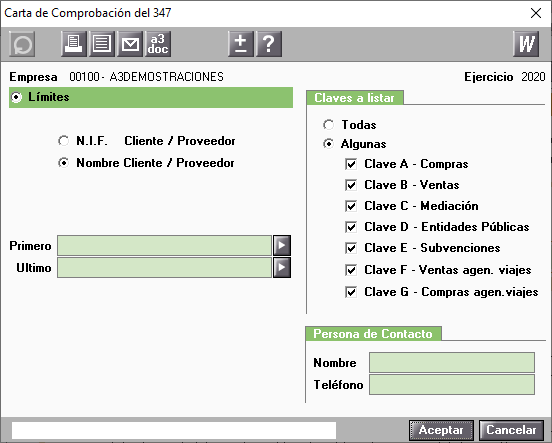Uncheck Clave E - Subvenciones
The width and height of the screenshot is (552, 443).
(x=351, y=248)
